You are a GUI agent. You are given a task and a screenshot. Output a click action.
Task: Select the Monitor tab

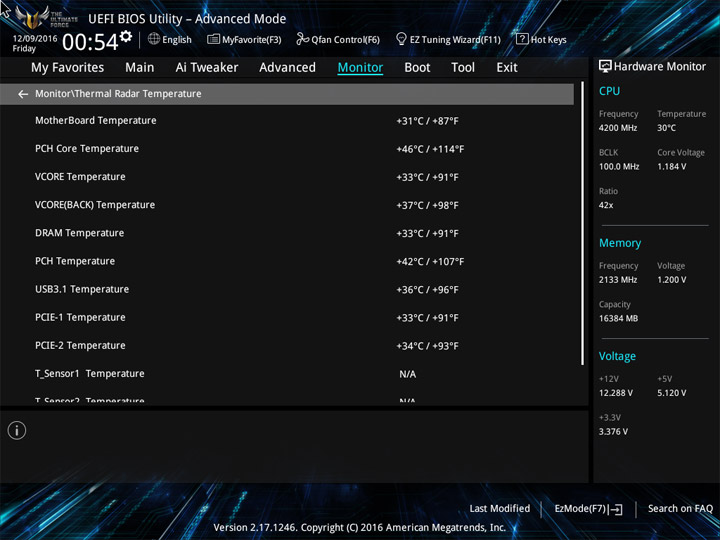tap(360, 68)
